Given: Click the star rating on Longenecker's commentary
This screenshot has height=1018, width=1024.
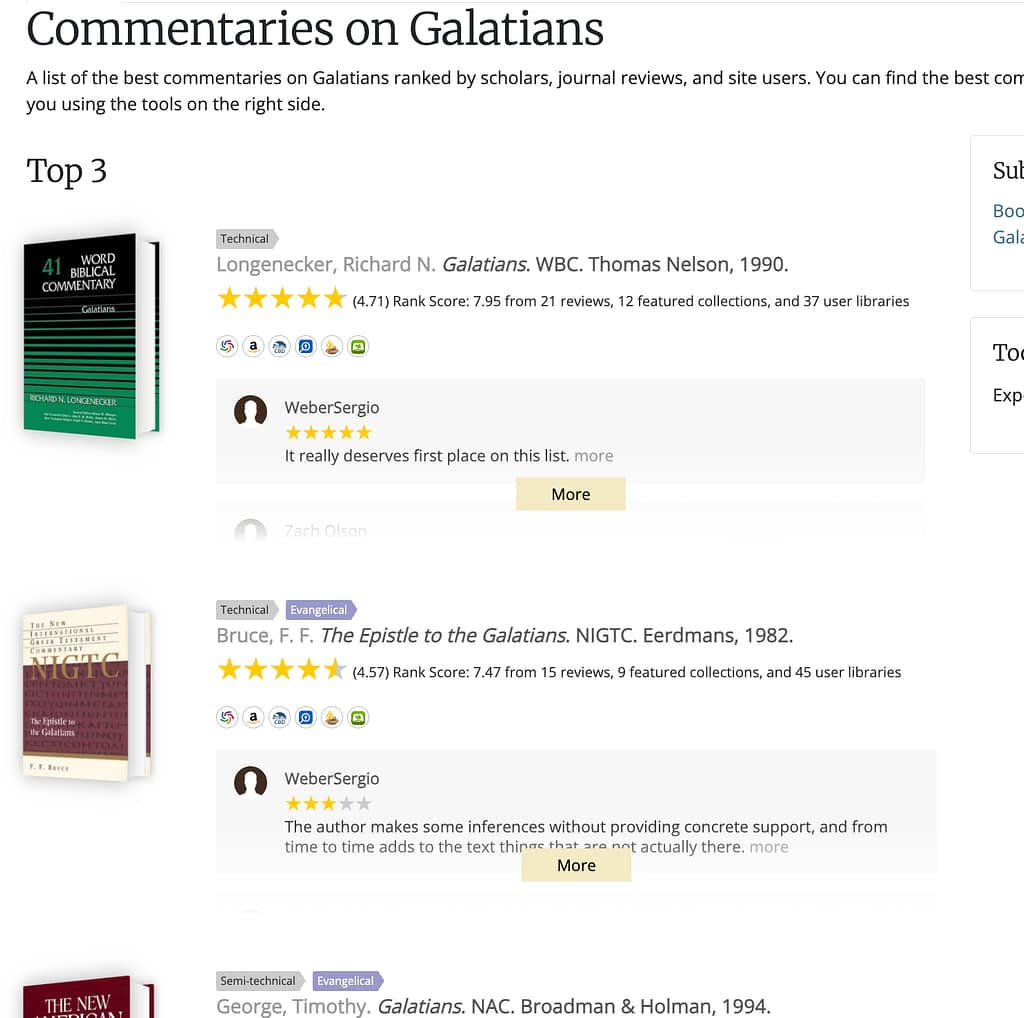Looking at the screenshot, I should click(281, 299).
